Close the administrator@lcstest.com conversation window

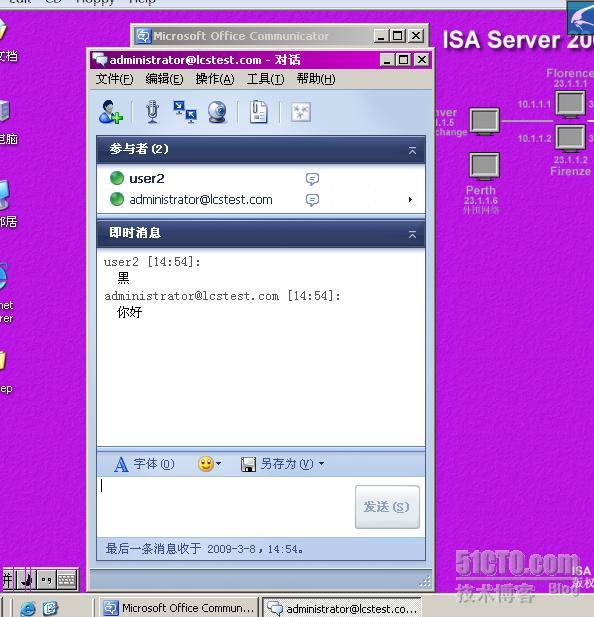421,60
